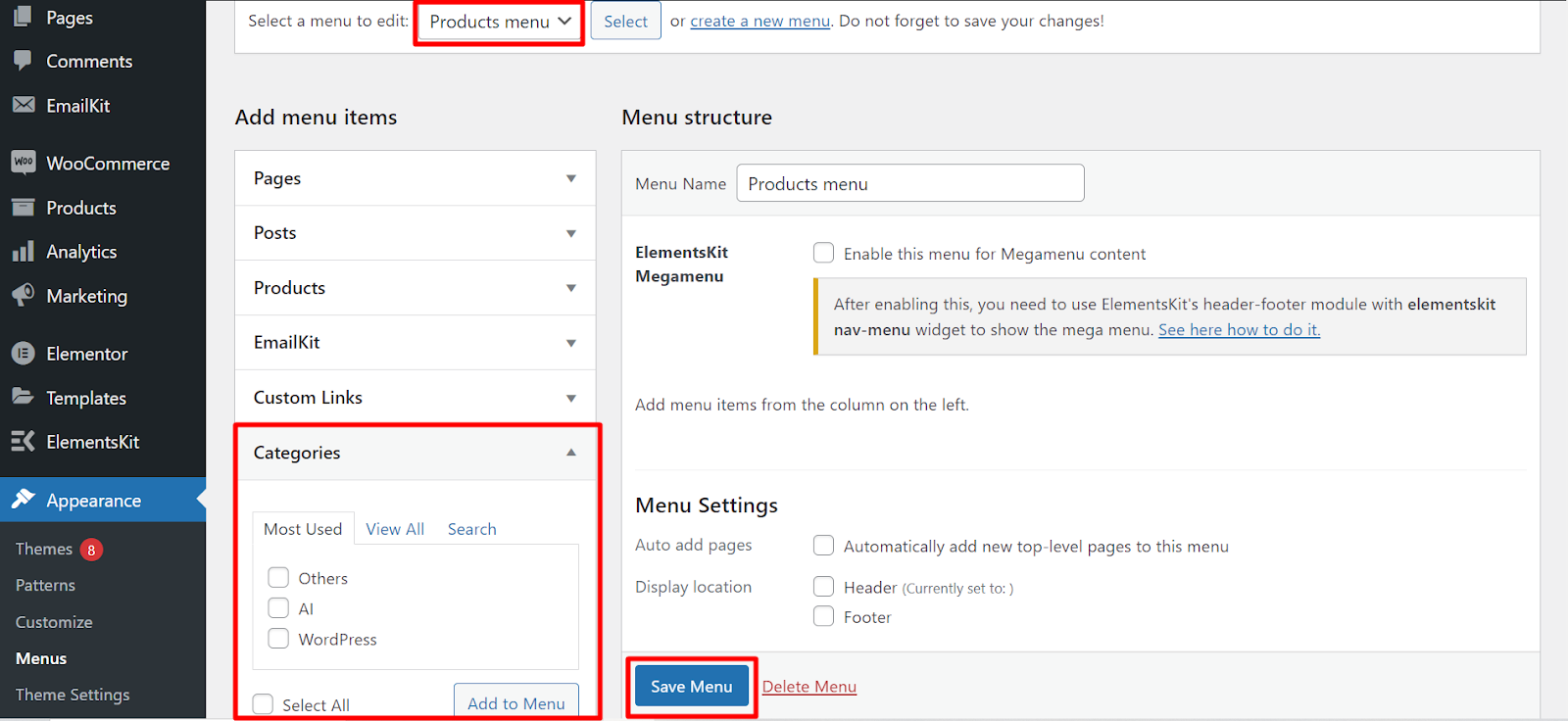Switch to the Most Used tab
This screenshot has width=1568, height=721.
pyautogui.click(x=303, y=529)
